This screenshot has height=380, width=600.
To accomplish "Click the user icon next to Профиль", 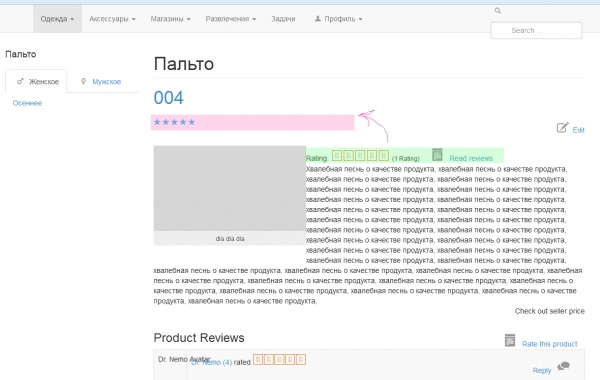I will click(318, 18).
